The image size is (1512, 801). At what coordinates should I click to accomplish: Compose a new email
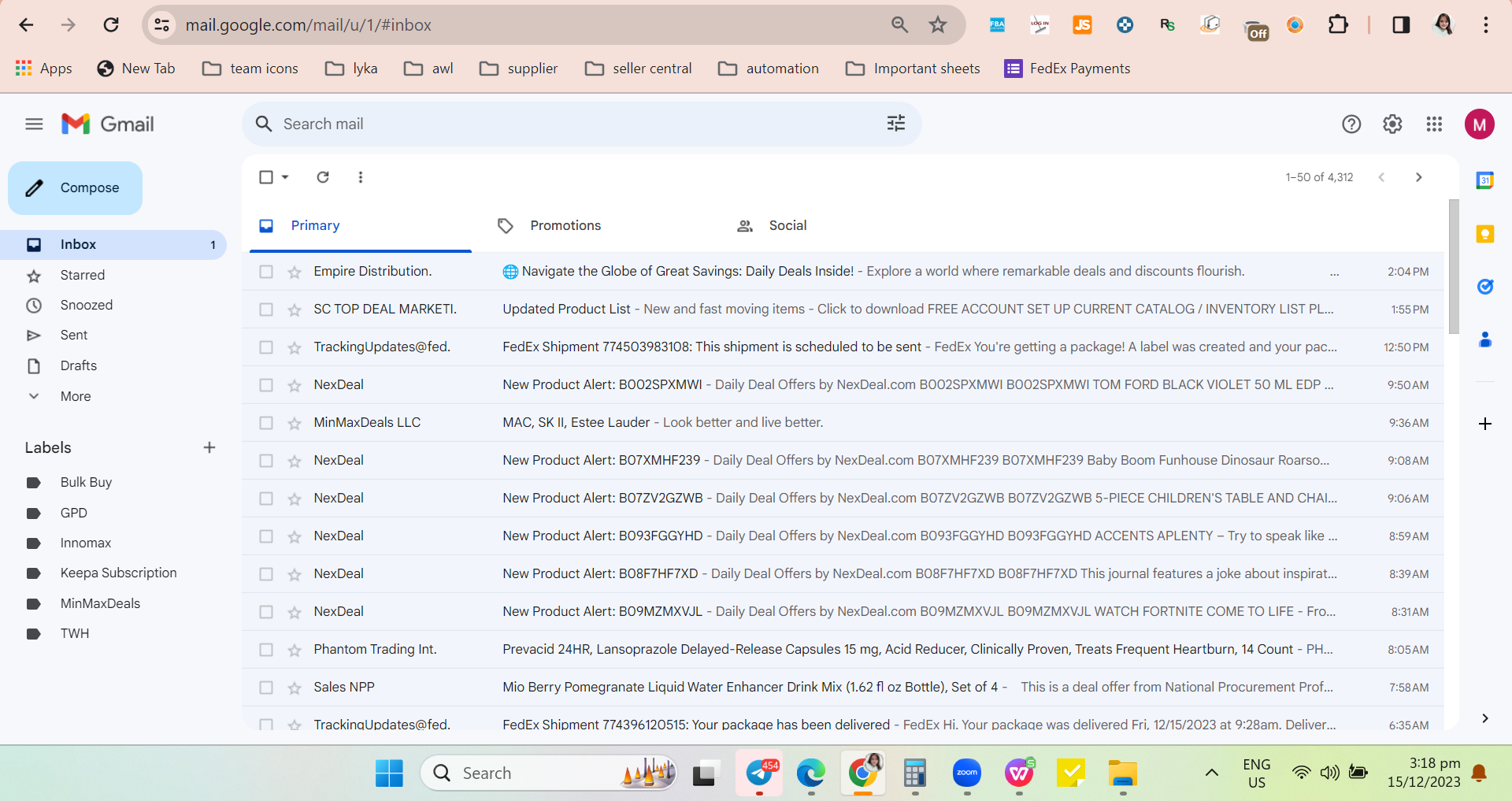[76, 188]
